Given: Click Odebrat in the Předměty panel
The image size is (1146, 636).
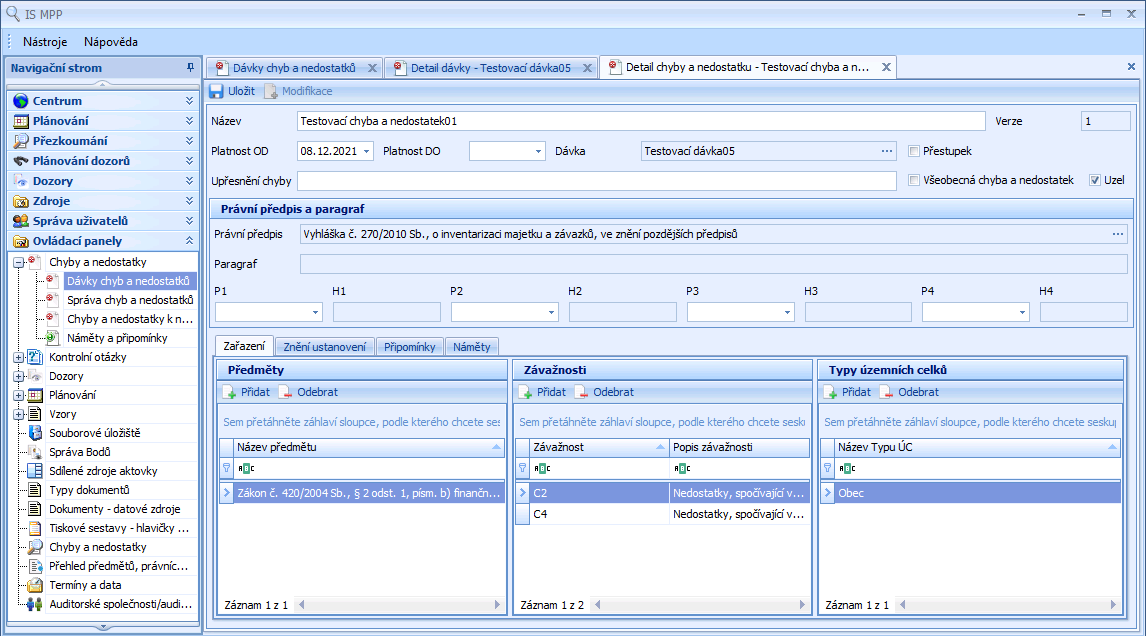Looking at the screenshot, I should [x=309, y=393].
